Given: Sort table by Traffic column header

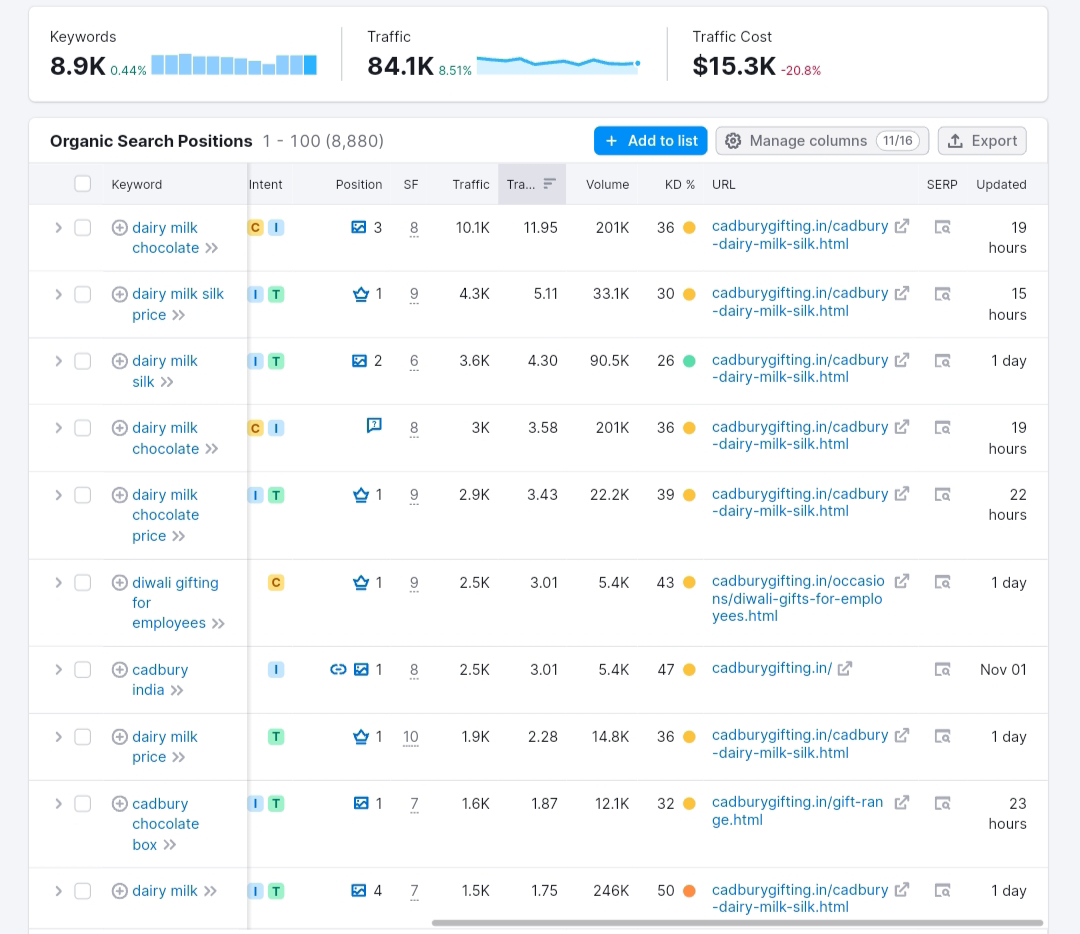Looking at the screenshot, I should point(471,185).
